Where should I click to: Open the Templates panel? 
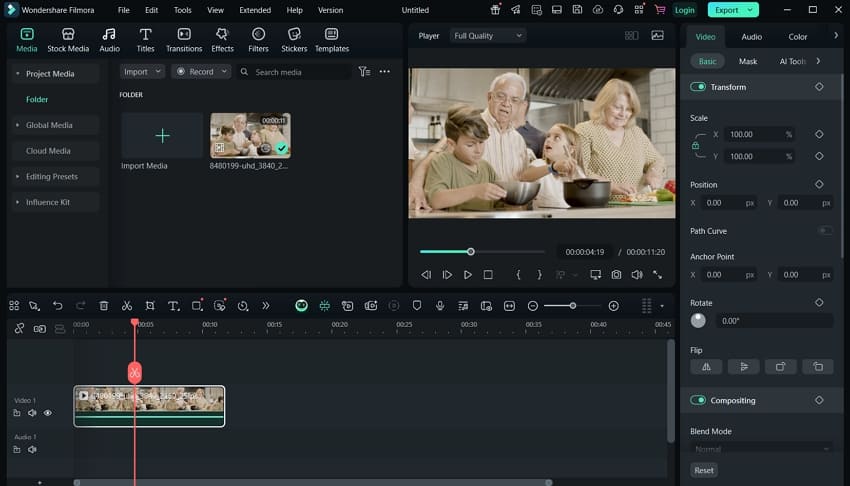pyautogui.click(x=332, y=40)
